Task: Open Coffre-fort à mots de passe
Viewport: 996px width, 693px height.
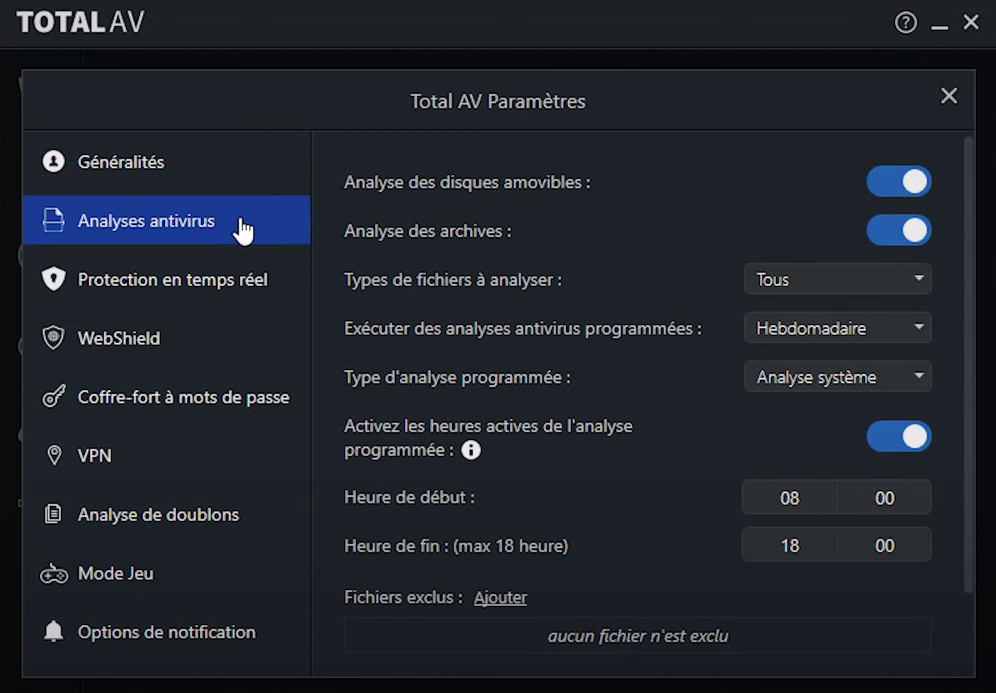Action: [x=166, y=397]
